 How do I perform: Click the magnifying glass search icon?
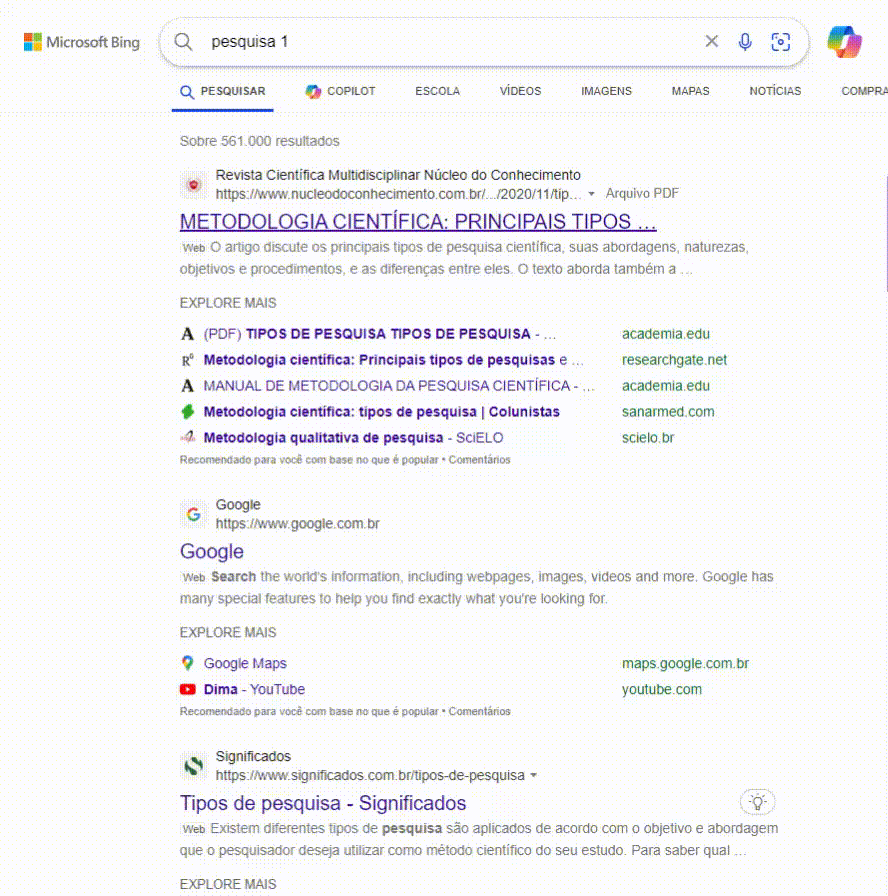[183, 41]
